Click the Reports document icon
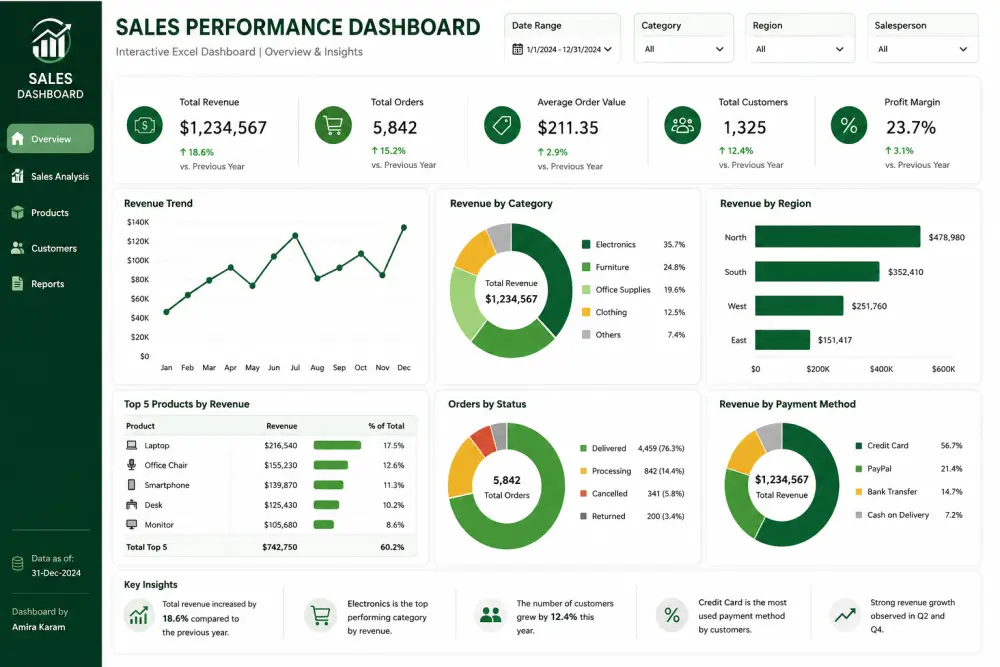 coord(18,284)
